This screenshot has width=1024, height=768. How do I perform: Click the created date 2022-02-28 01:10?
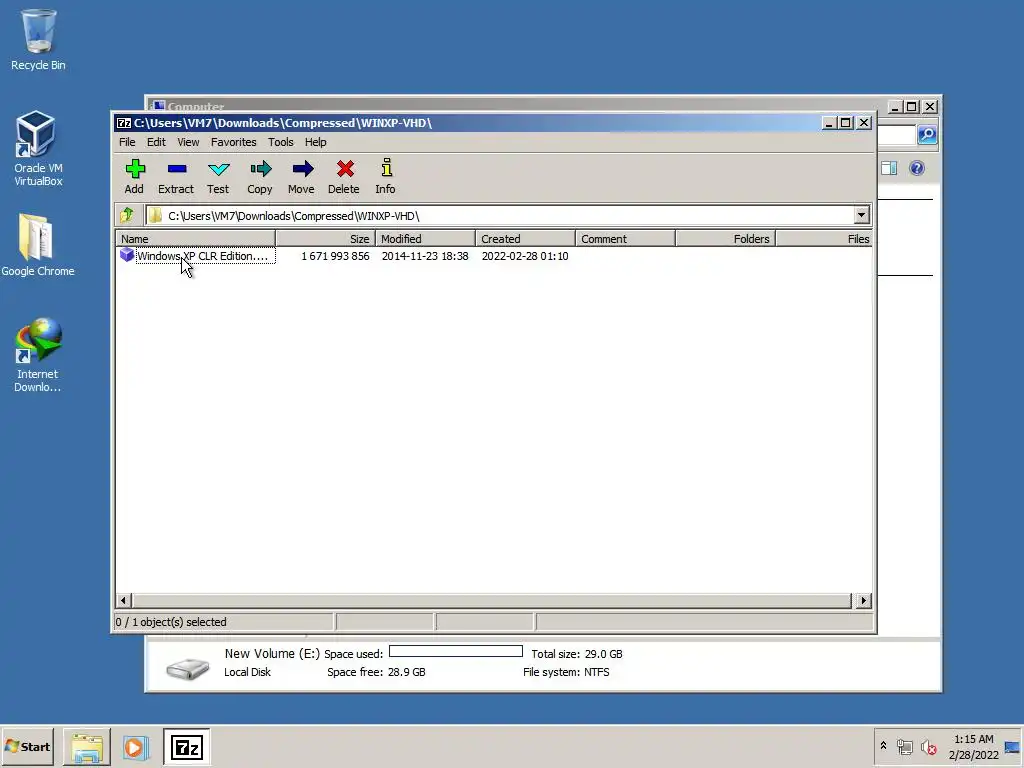click(525, 256)
